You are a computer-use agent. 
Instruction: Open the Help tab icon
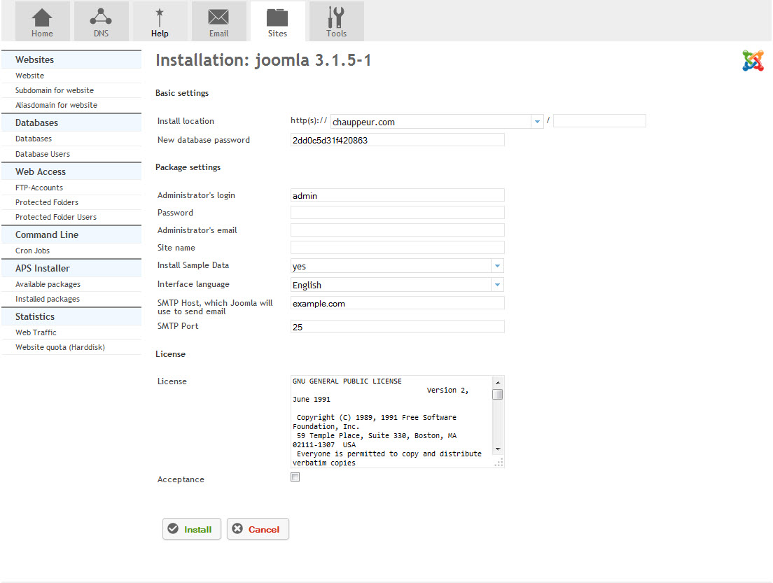click(160, 21)
